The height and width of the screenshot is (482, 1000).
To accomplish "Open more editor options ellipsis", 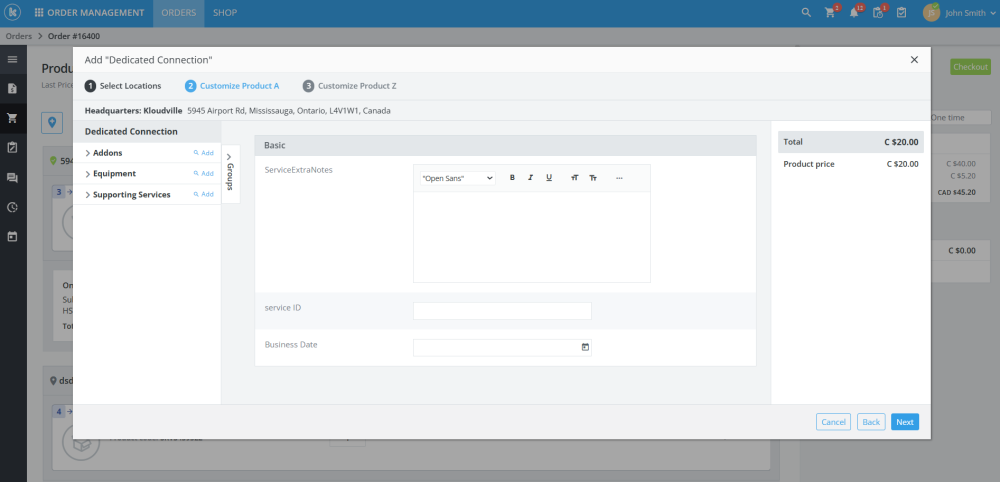I will pyautogui.click(x=619, y=178).
